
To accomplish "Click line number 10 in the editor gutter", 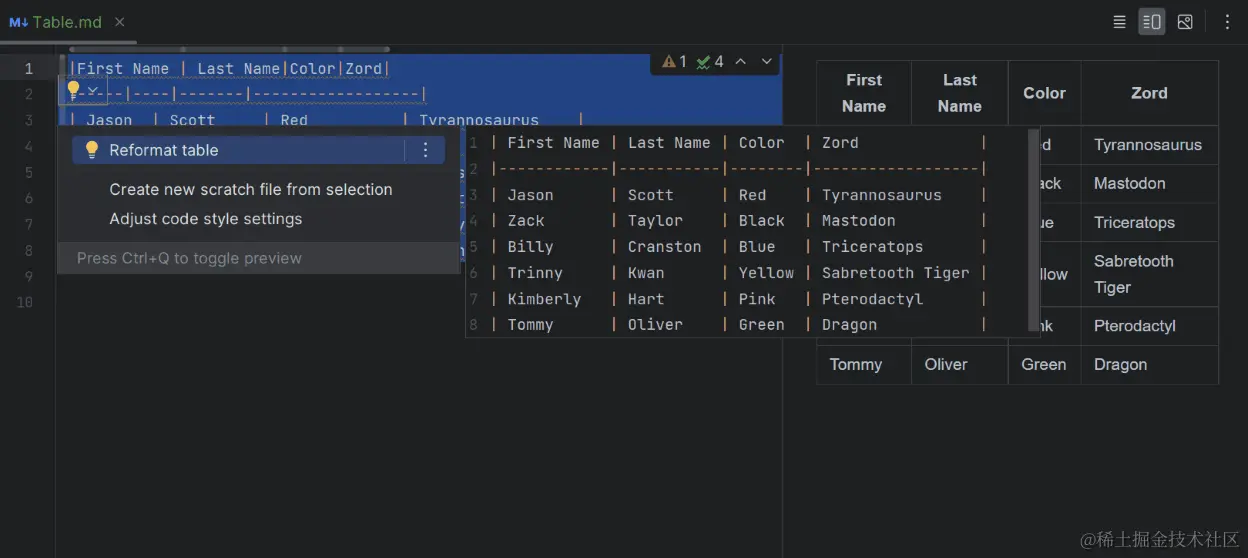I will tap(25, 302).
